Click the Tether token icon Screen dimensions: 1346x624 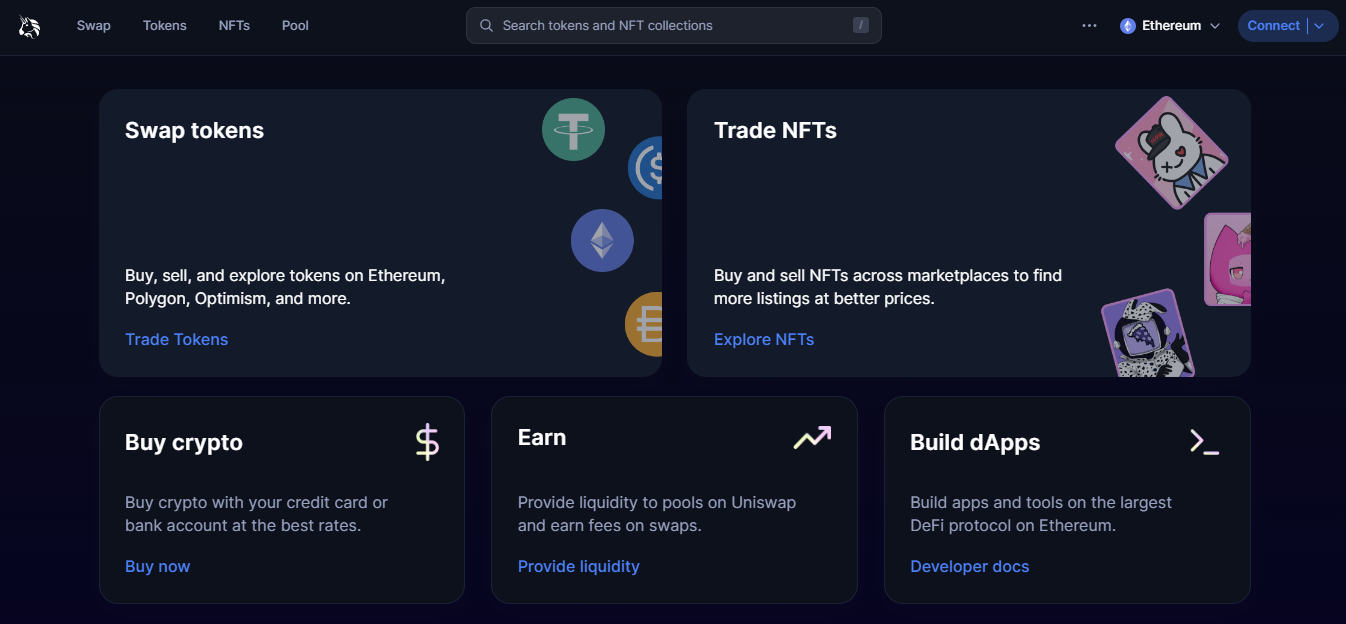(573, 130)
